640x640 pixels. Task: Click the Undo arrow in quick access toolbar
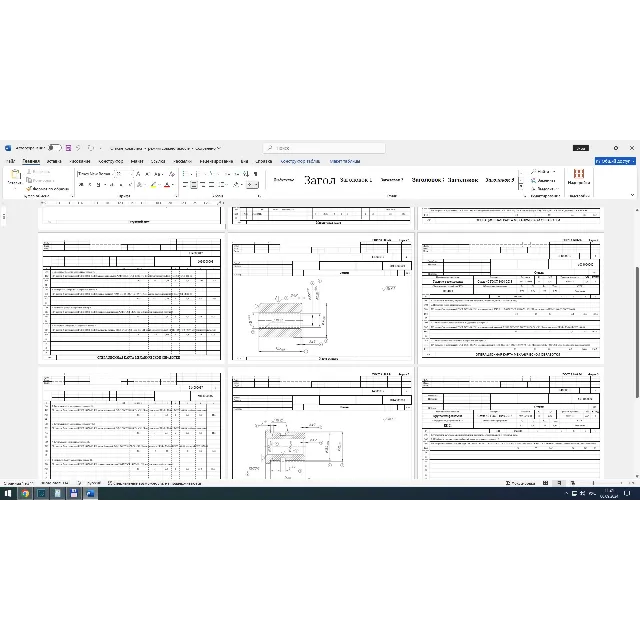point(78,148)
